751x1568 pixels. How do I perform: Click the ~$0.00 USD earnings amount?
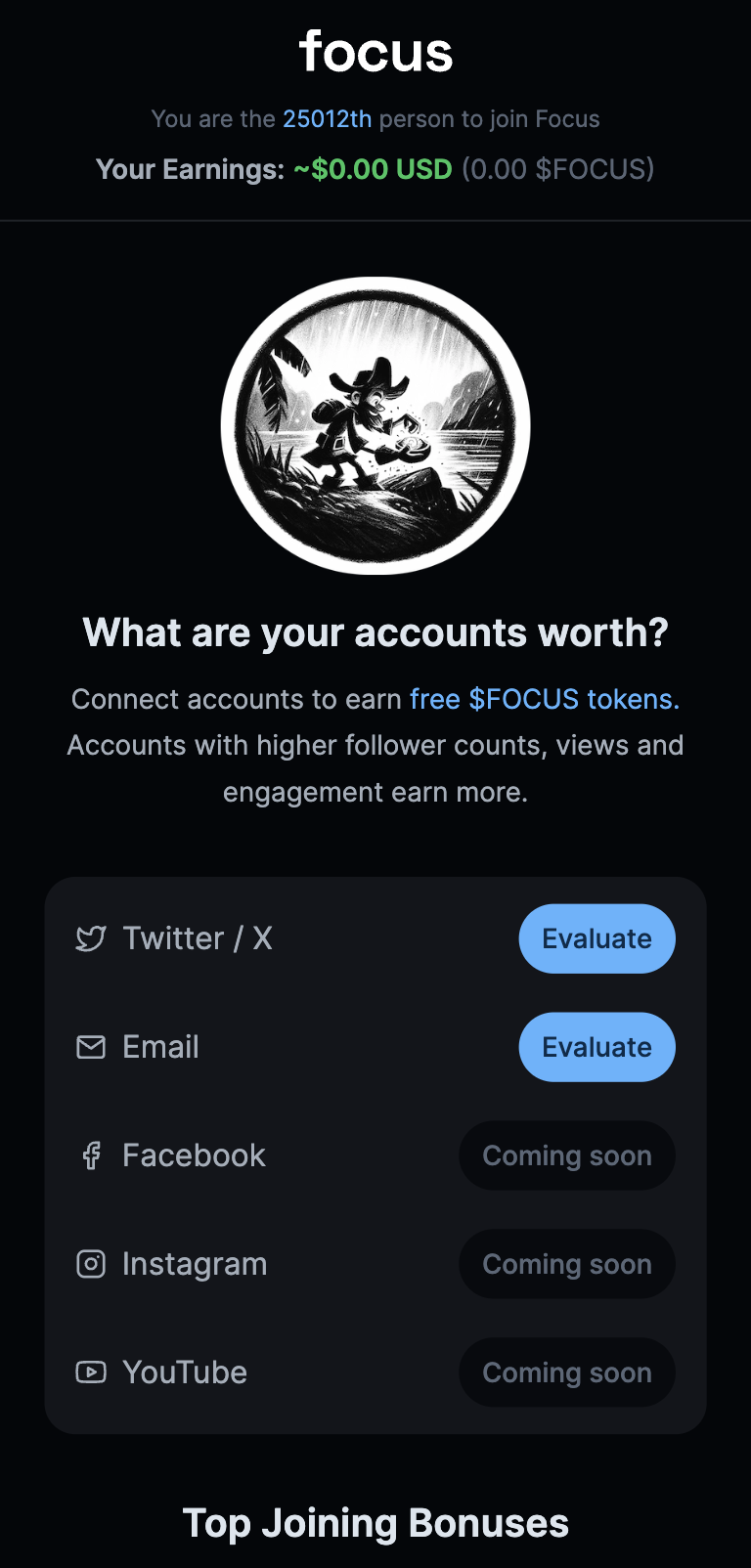click(x=373, y=169)
